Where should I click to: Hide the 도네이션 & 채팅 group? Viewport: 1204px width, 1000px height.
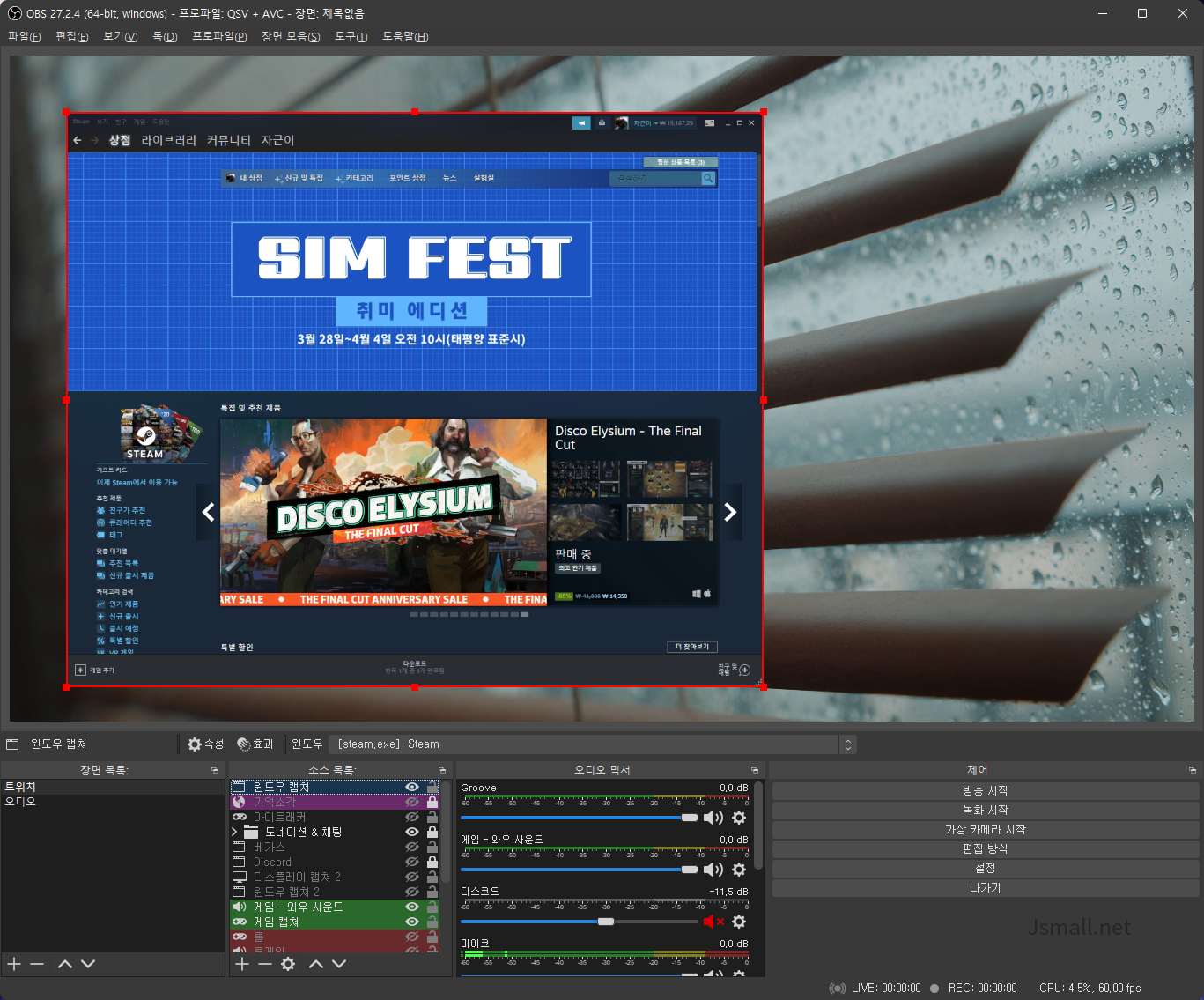[411, 832]
